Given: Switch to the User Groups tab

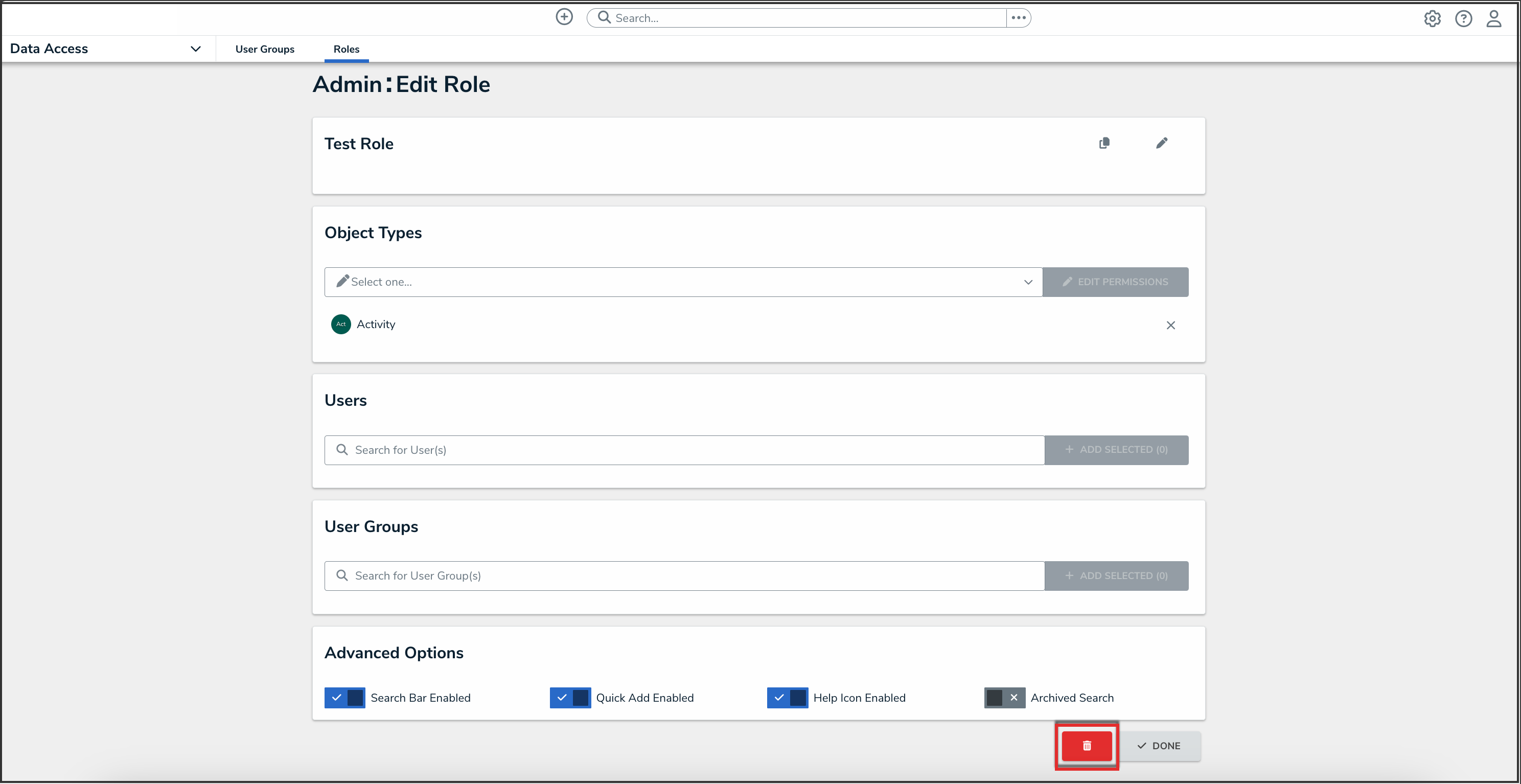Looking at the screenshot, I should click(x=265, y=49).
